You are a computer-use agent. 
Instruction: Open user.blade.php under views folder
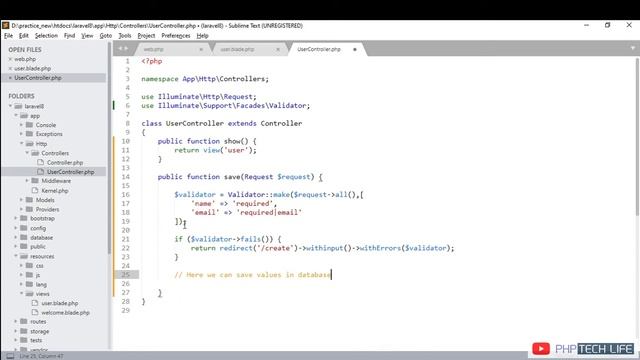point(60,303)
